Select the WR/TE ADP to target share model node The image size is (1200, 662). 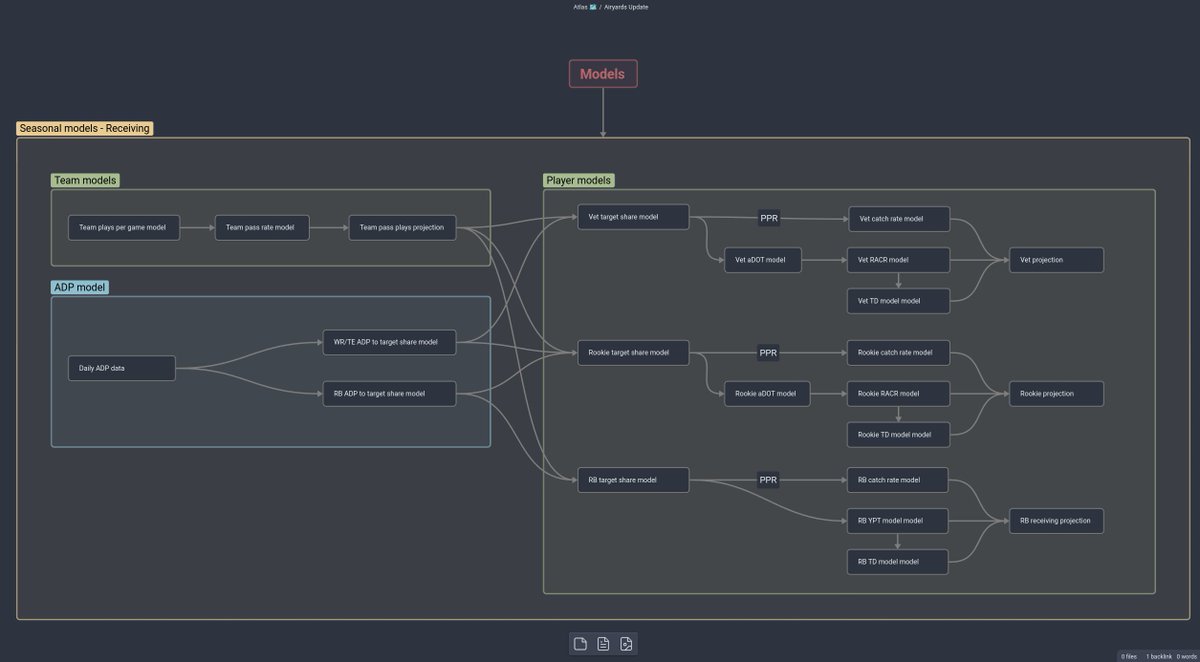pos(389,341)
